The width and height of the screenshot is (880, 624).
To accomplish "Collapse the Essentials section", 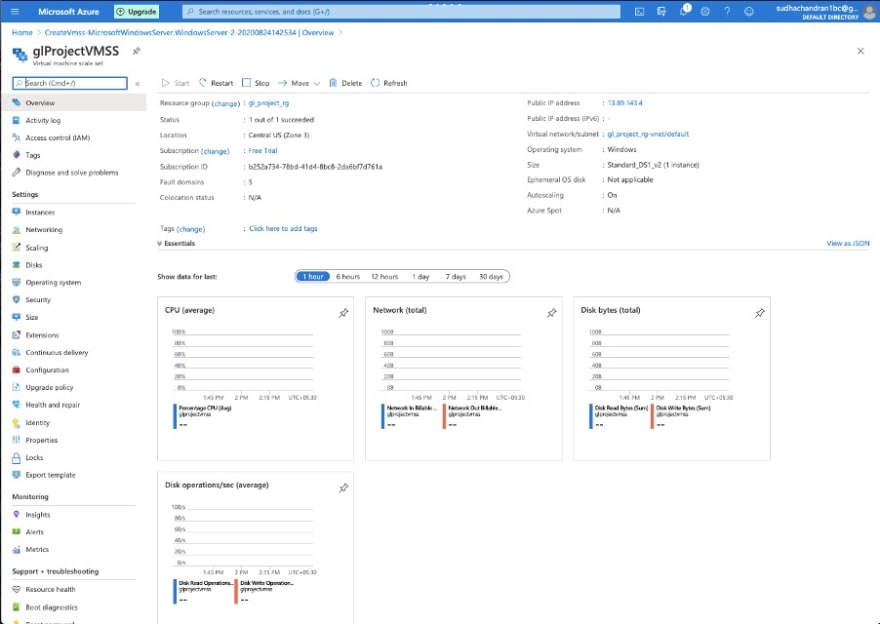I will pos(176,244).
